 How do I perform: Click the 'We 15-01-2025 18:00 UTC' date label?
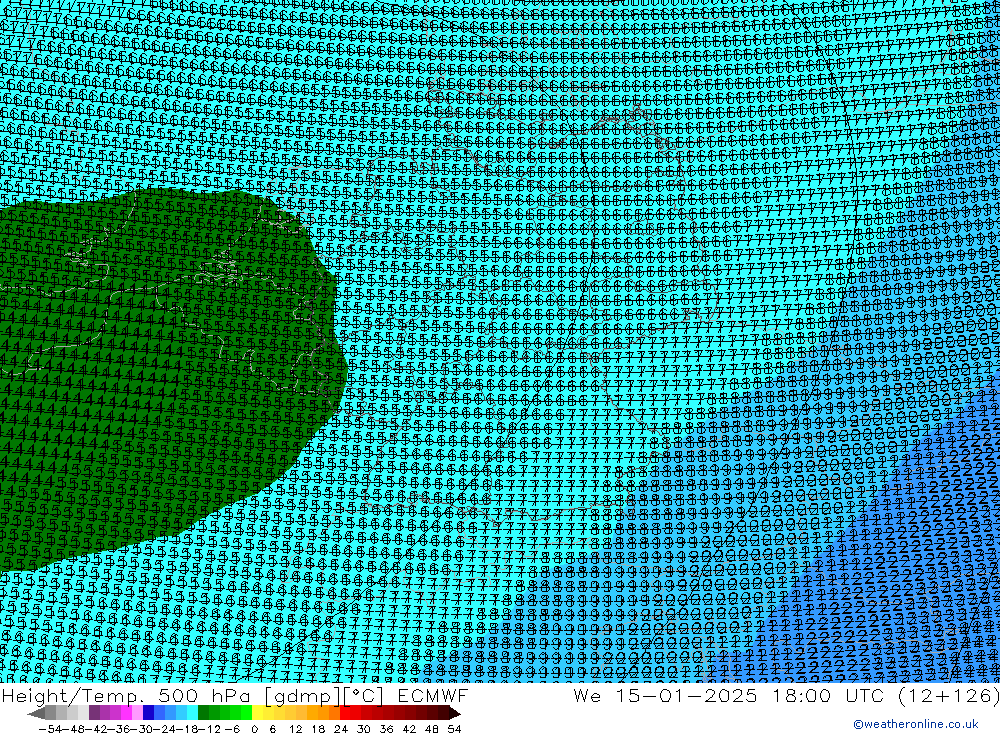(731, 695)
